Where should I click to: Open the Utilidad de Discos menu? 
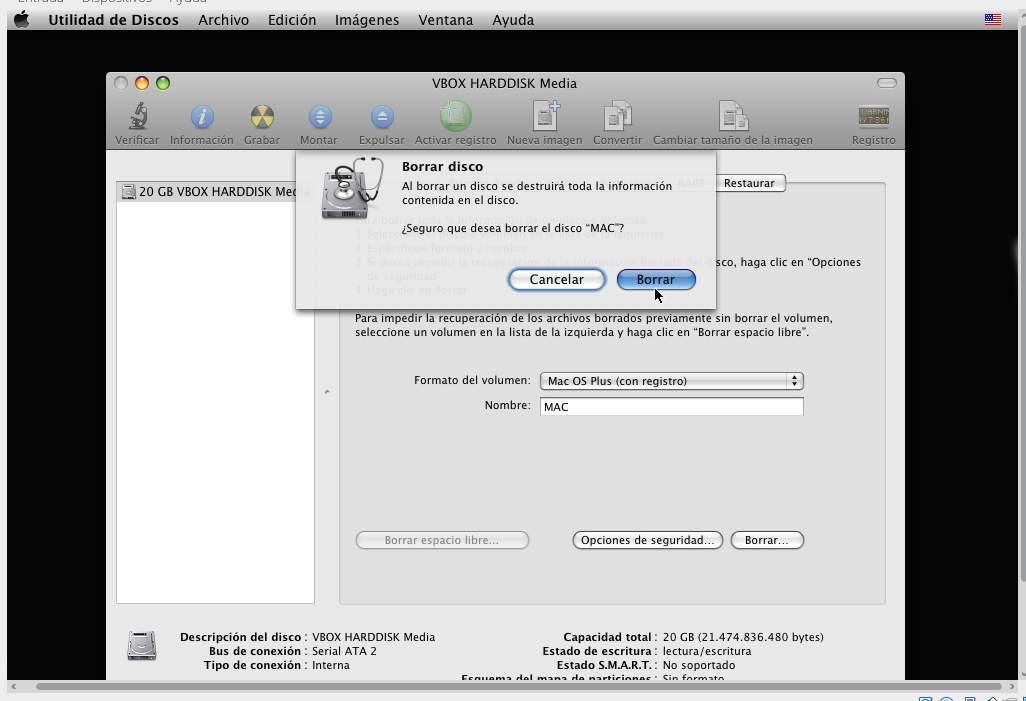113,20
